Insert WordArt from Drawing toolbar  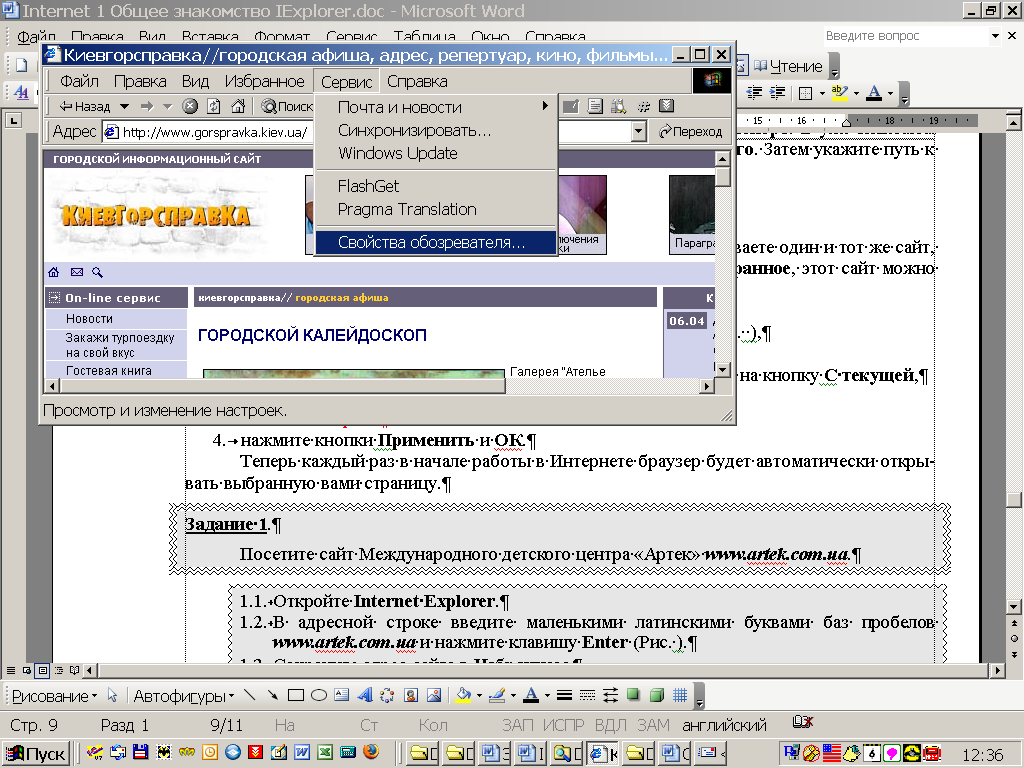click(364, 695)
